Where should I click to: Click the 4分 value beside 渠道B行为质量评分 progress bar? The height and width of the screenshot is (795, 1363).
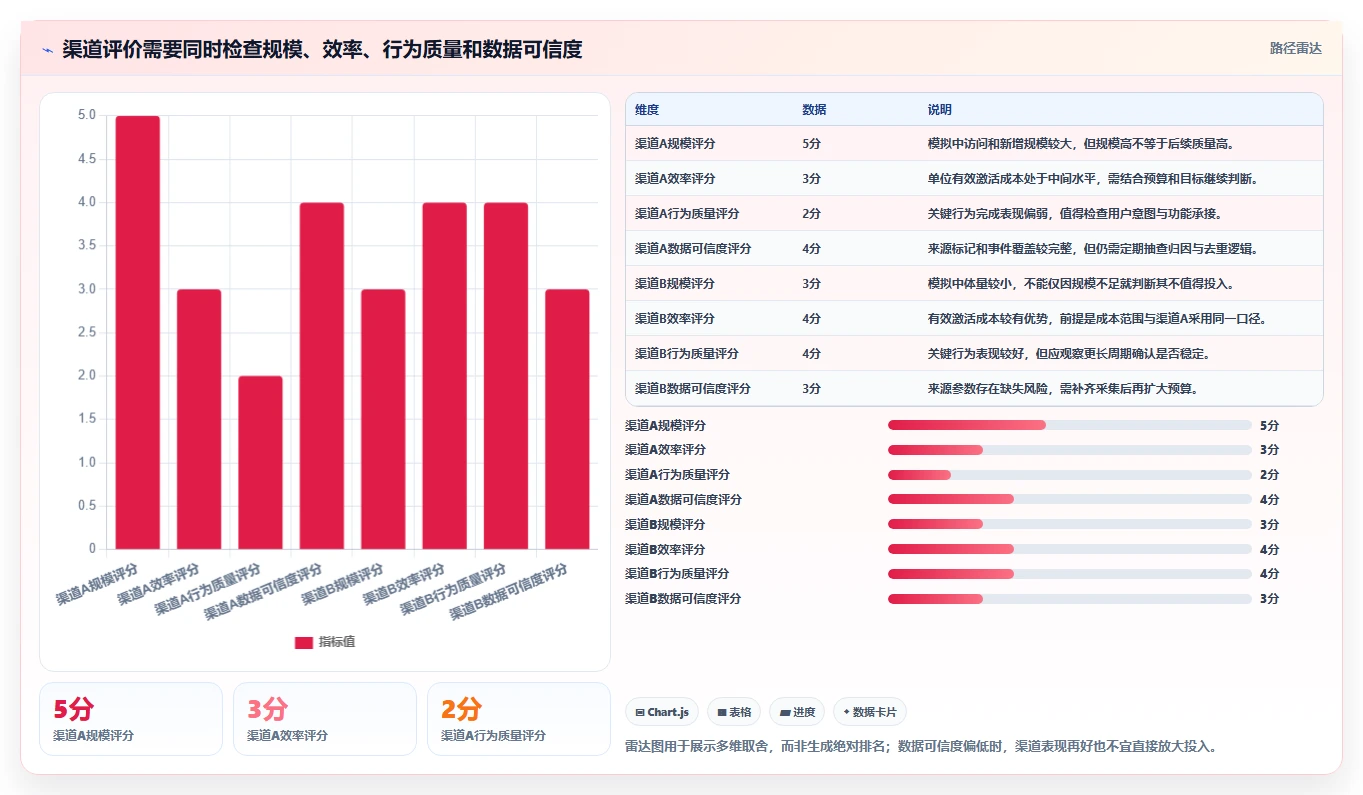click(x=1269, y=574)
